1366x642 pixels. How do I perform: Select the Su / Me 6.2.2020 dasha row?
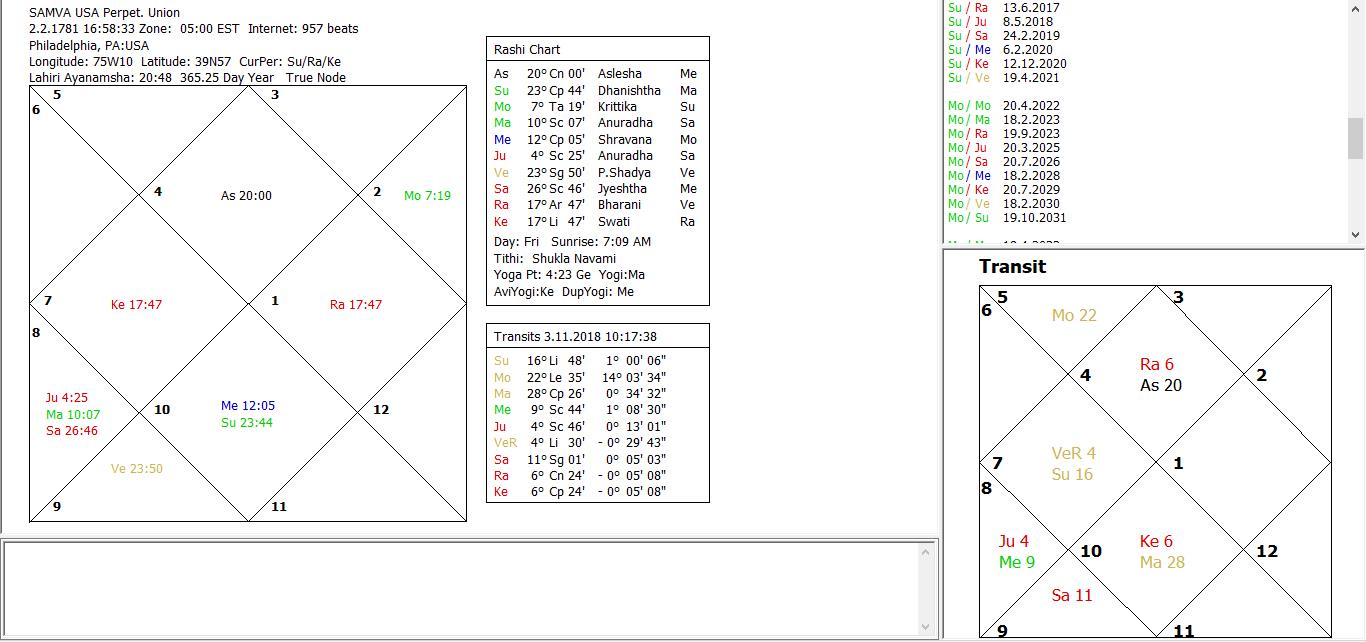[1000, 49]
